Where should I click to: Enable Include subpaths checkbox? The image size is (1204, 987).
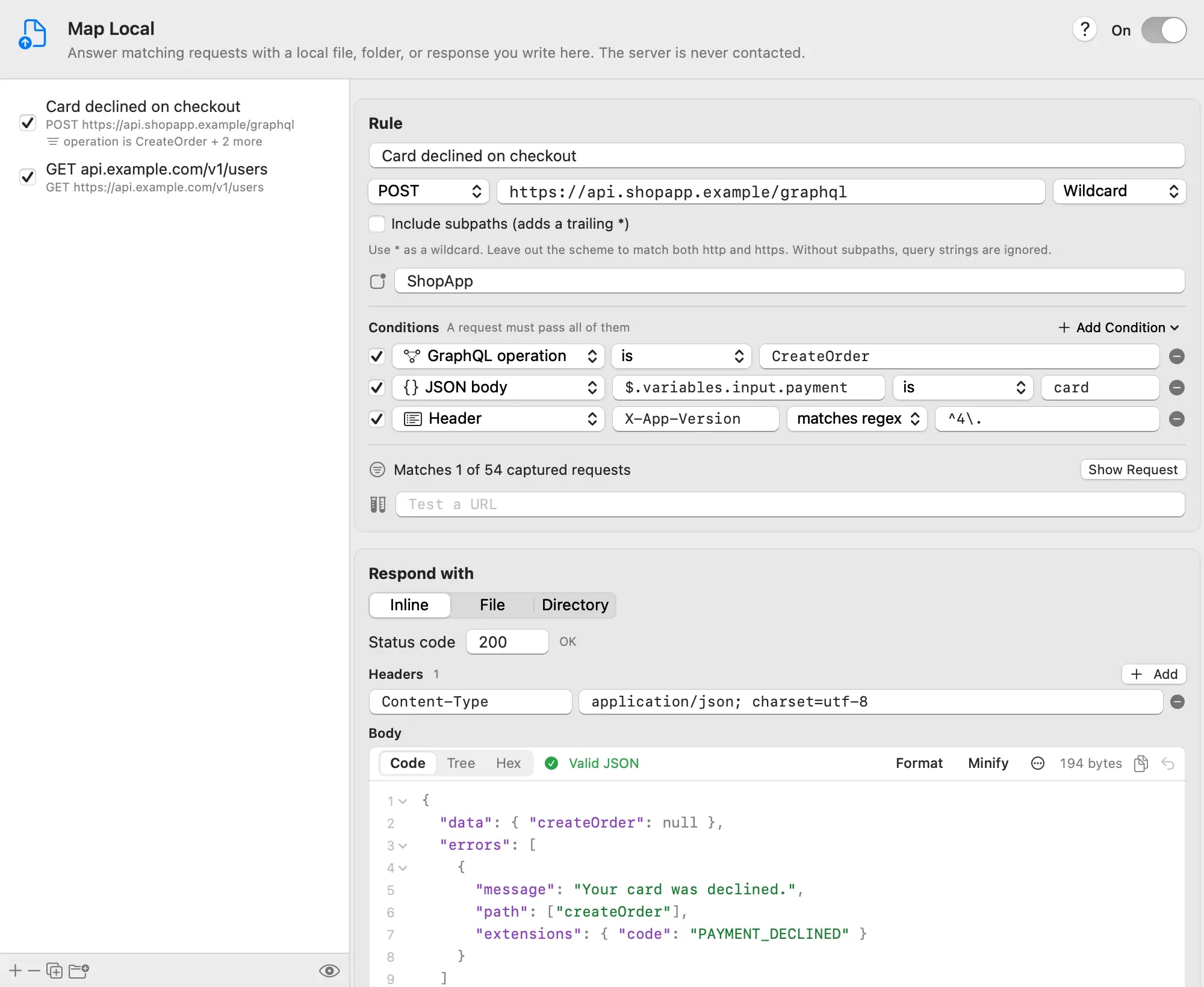(x=377, y=224)
